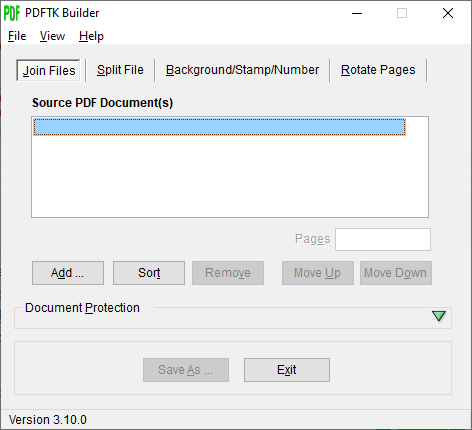Click the Source PDF Document(s) heading
The width and height of the screenshot is (472, 430).
102,103
